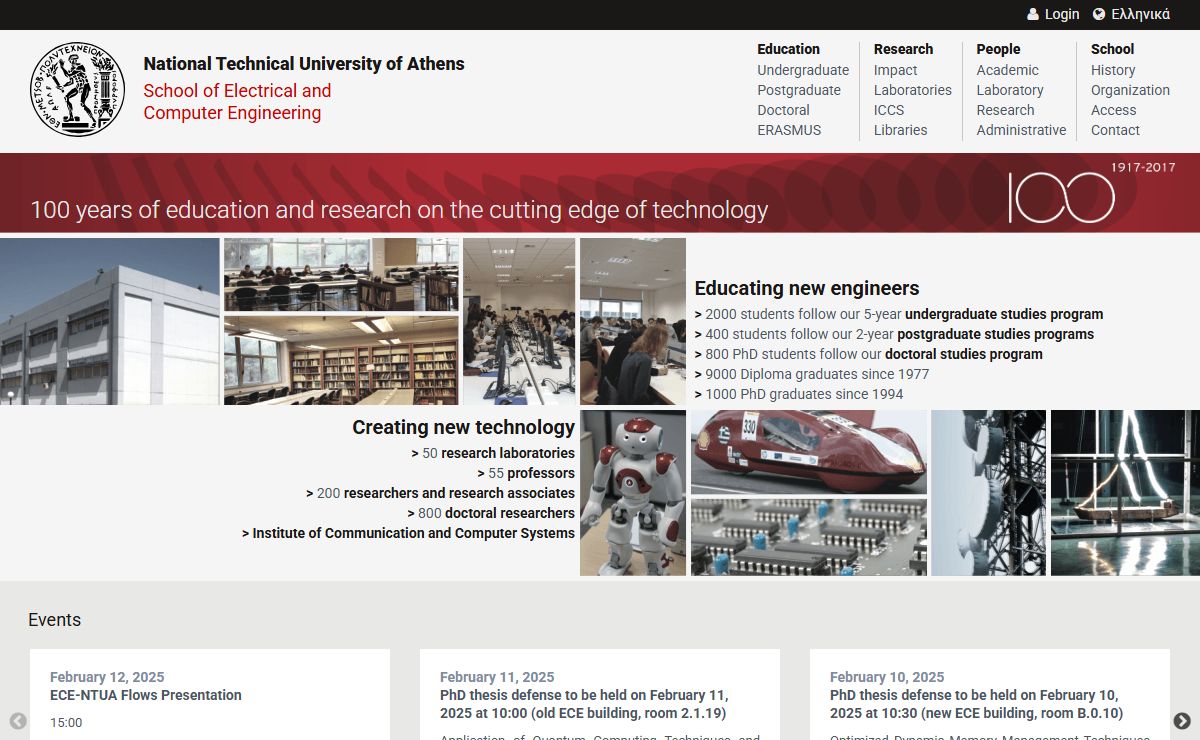Click the Events section heading
The height and width of the screenshot is (740, 1200).
coord(54,620)
